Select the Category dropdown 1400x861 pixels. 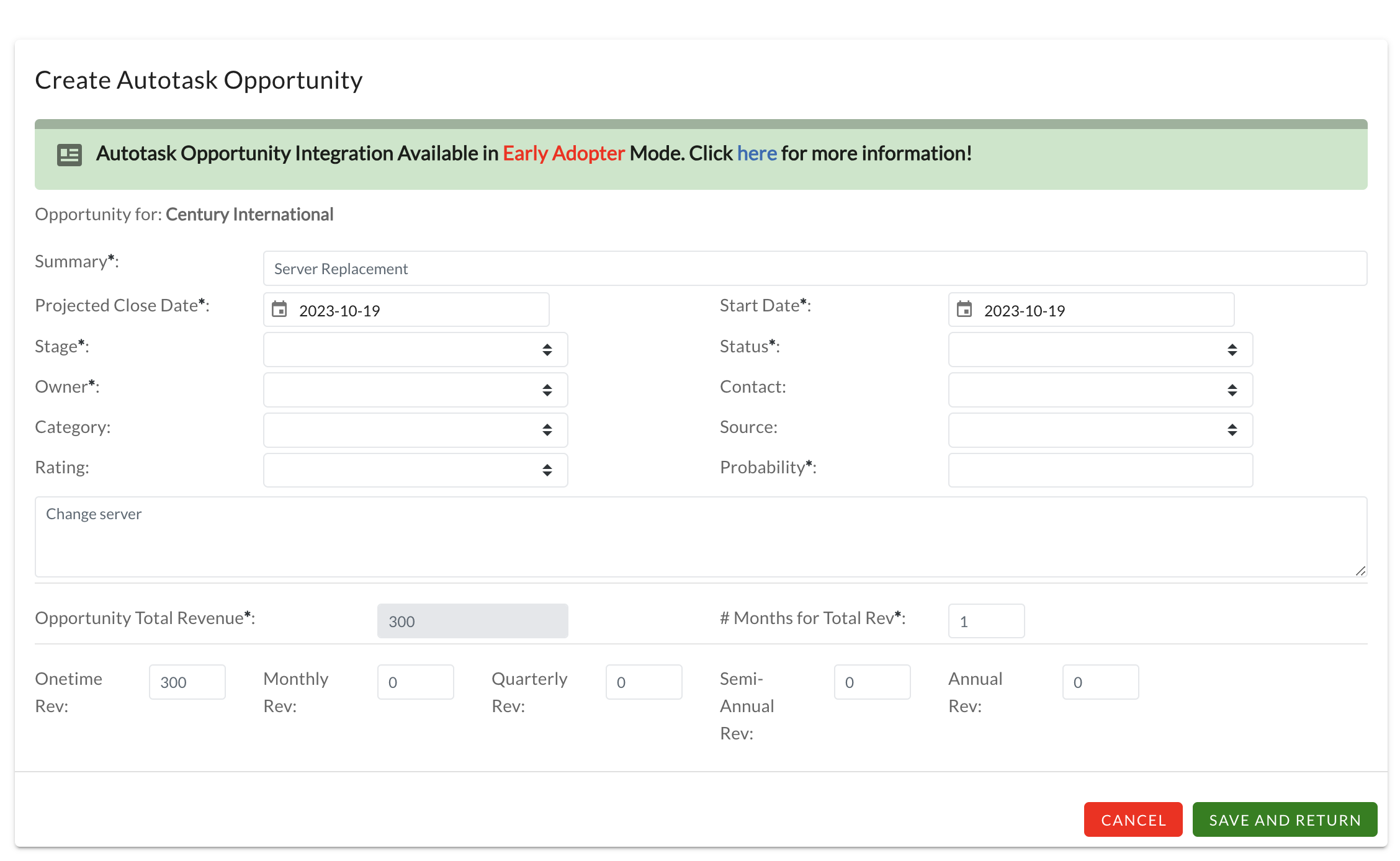pyautogui.click(x=415, y=430)
